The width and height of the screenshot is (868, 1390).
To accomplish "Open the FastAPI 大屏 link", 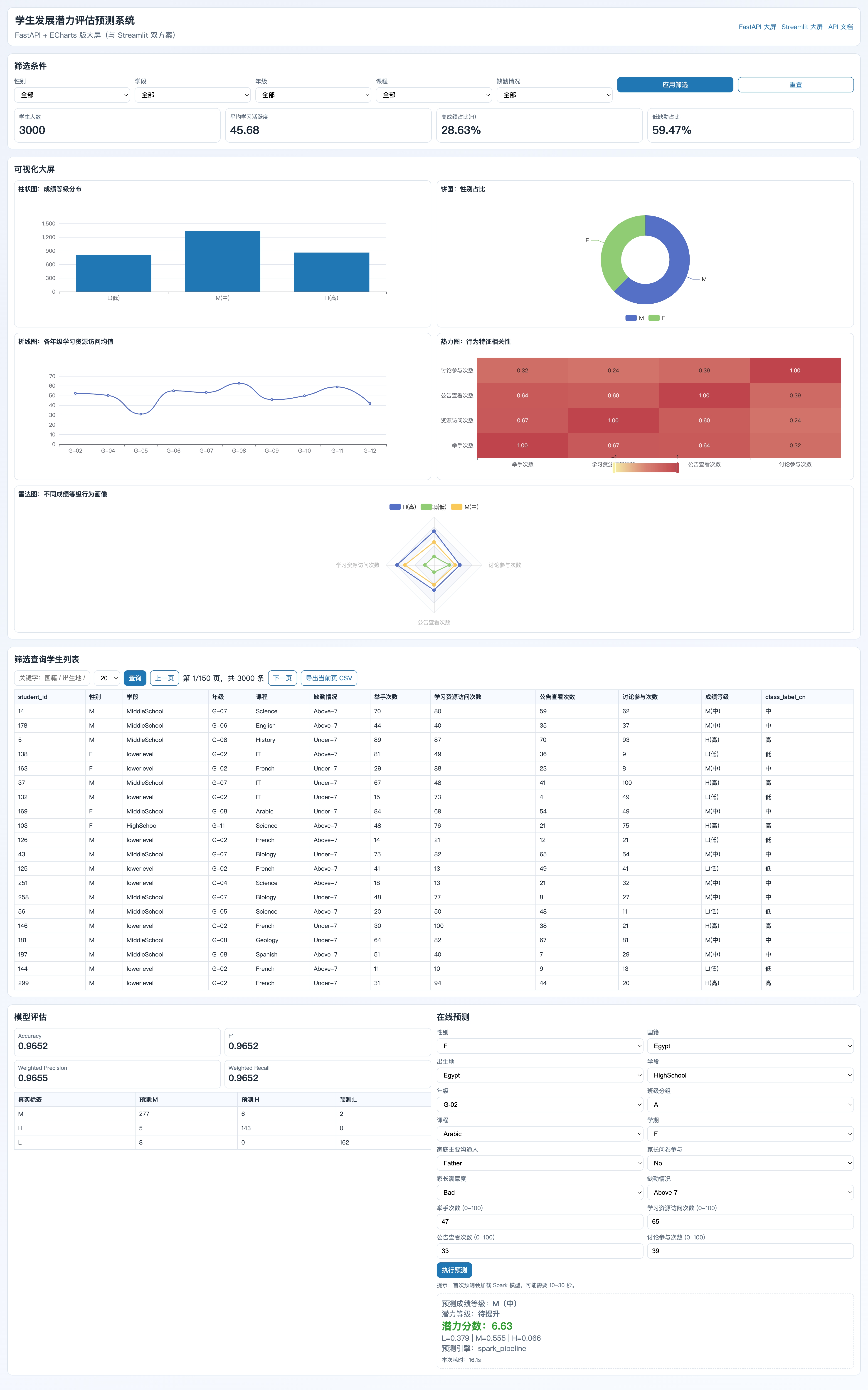I will 757,27.
